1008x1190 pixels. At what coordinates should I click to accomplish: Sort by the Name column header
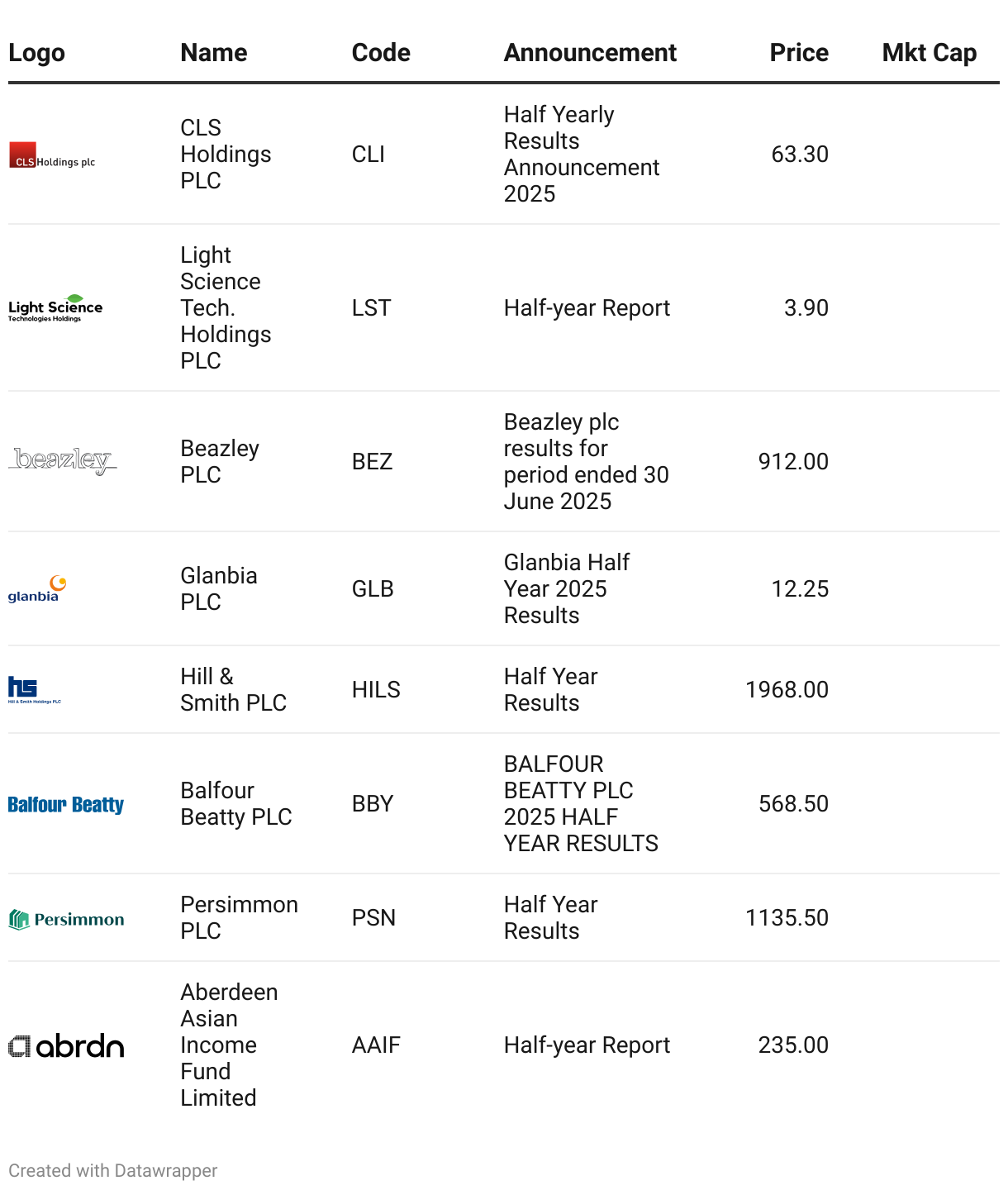(214, 53)
